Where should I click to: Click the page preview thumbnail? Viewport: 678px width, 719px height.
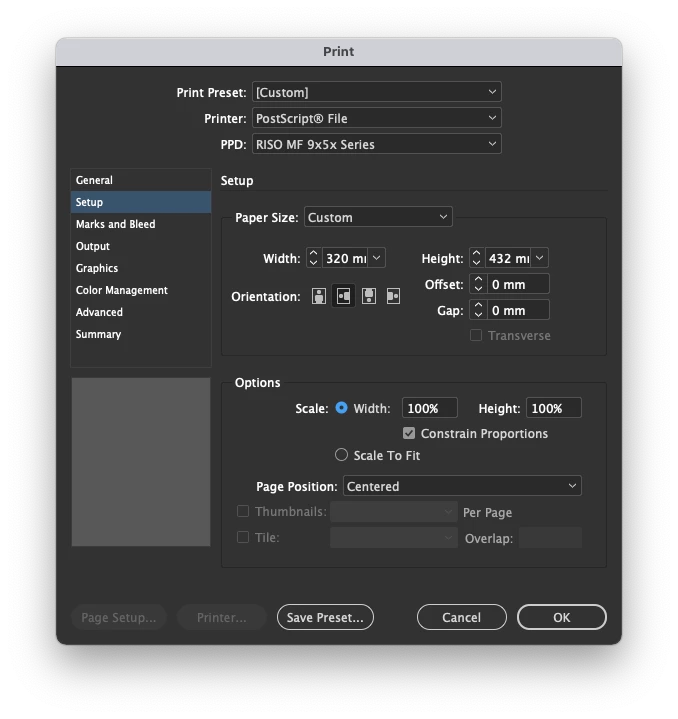(x=141, y=462)
